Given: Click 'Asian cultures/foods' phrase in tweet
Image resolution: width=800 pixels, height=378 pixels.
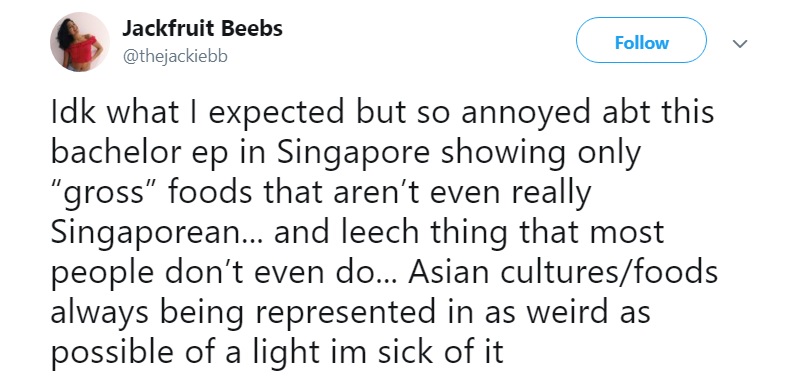Looking at the screenshot, I should pyautogui.click(x=563, y=271).
